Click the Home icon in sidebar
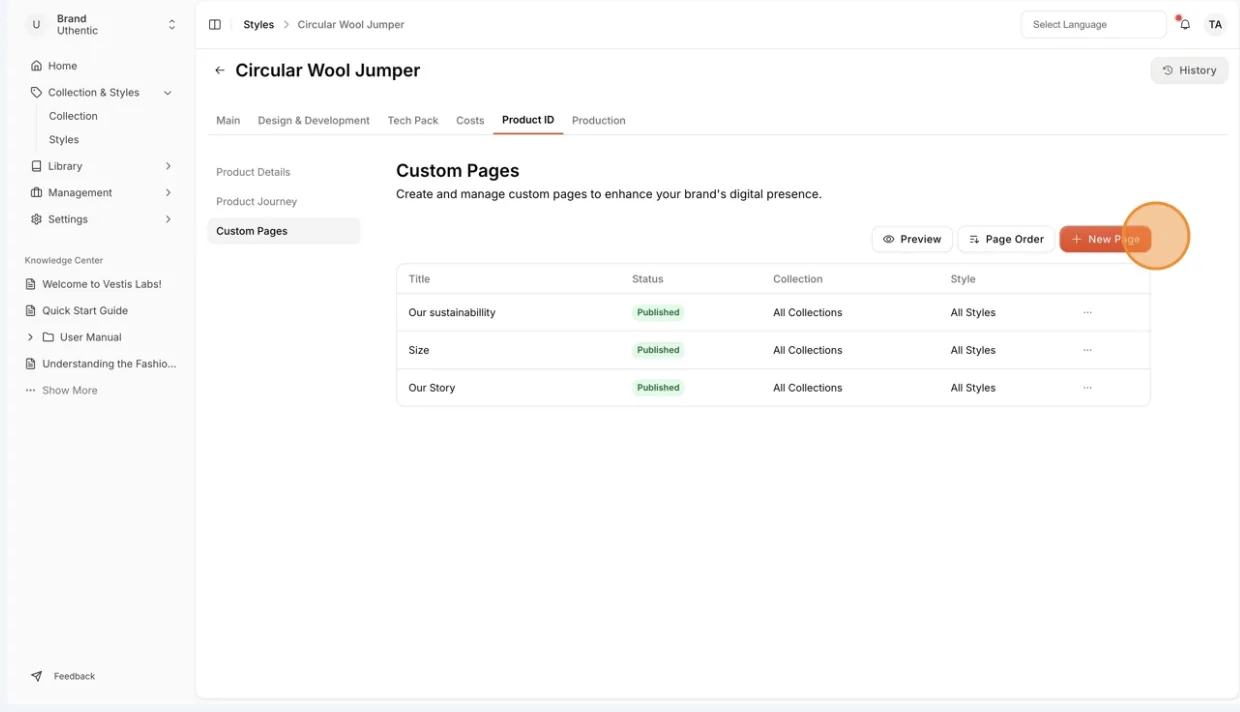Image resolution: width=1240 pixels, height=712 pixels. click(36, 66)
